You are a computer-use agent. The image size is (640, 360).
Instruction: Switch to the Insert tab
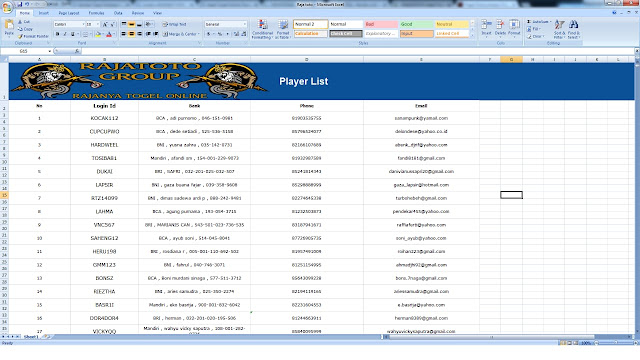[x=44, y=13]
